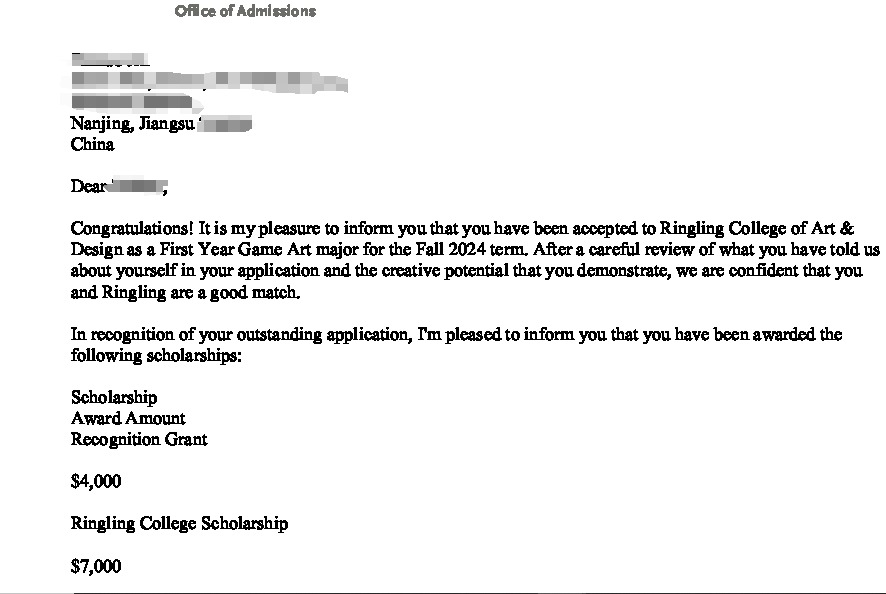This screenshot has height=594, width=886.
Task: Click the "Recognition Grant" line
Action: [x=139, y=439]
